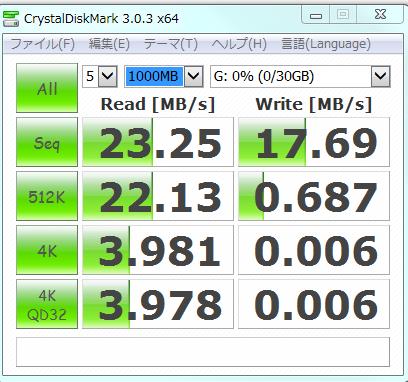408x382 pixels.
Task: Click the CrystalDiskMark title bar app icon
Action: [11, 18]
